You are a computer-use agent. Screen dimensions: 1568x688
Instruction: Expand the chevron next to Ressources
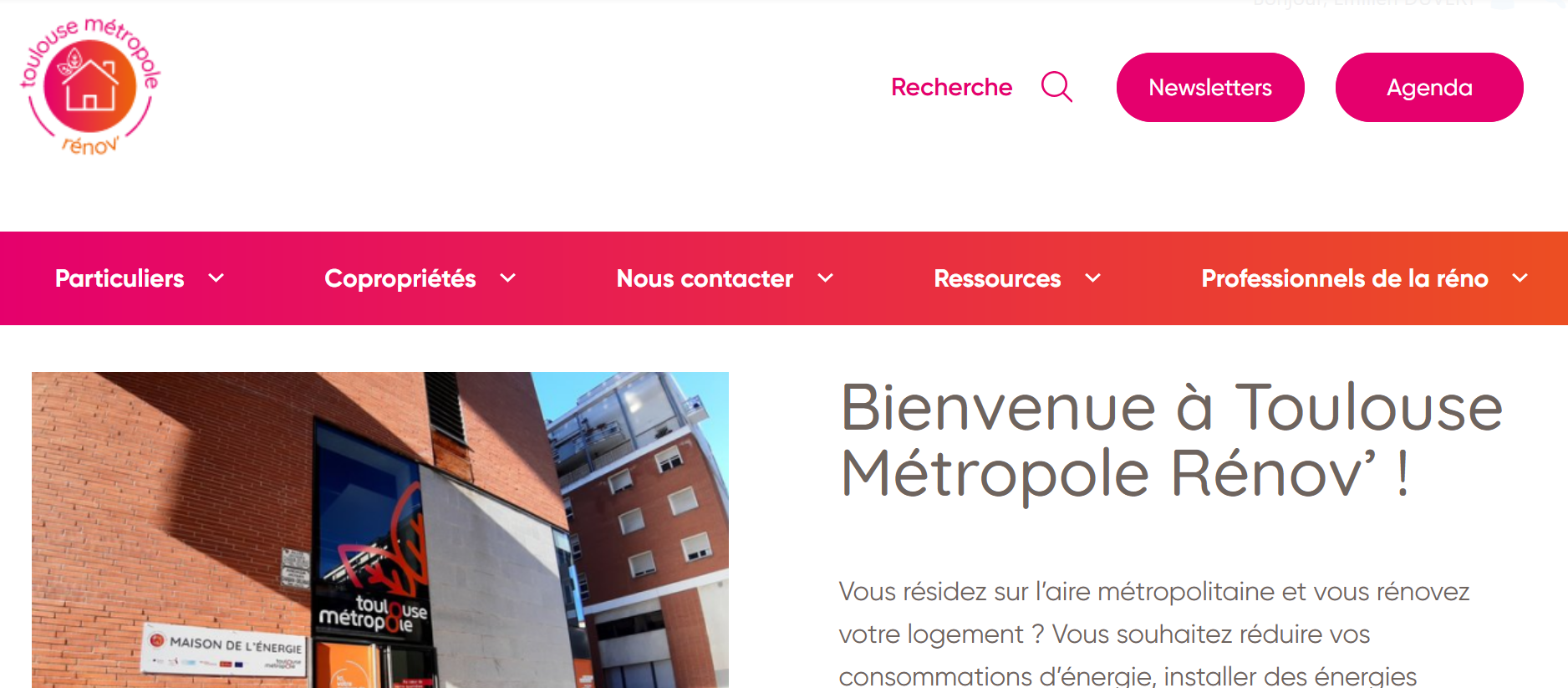1093,278
